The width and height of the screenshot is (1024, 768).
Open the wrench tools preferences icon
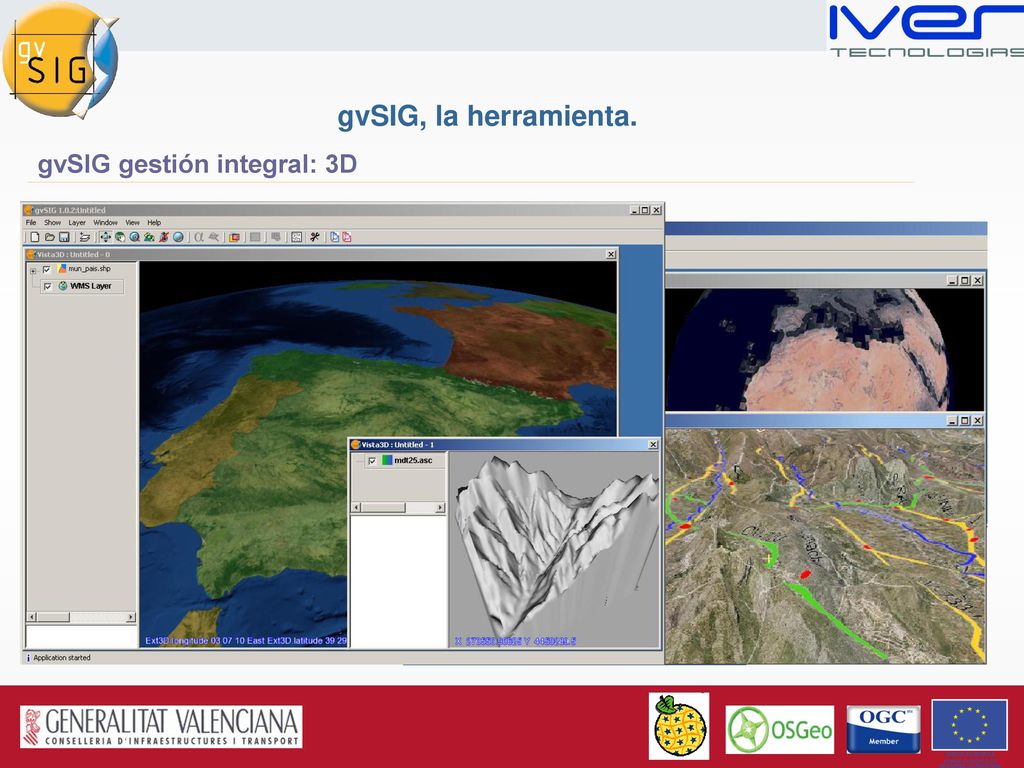pyautogui.click(x=315, y=237)
